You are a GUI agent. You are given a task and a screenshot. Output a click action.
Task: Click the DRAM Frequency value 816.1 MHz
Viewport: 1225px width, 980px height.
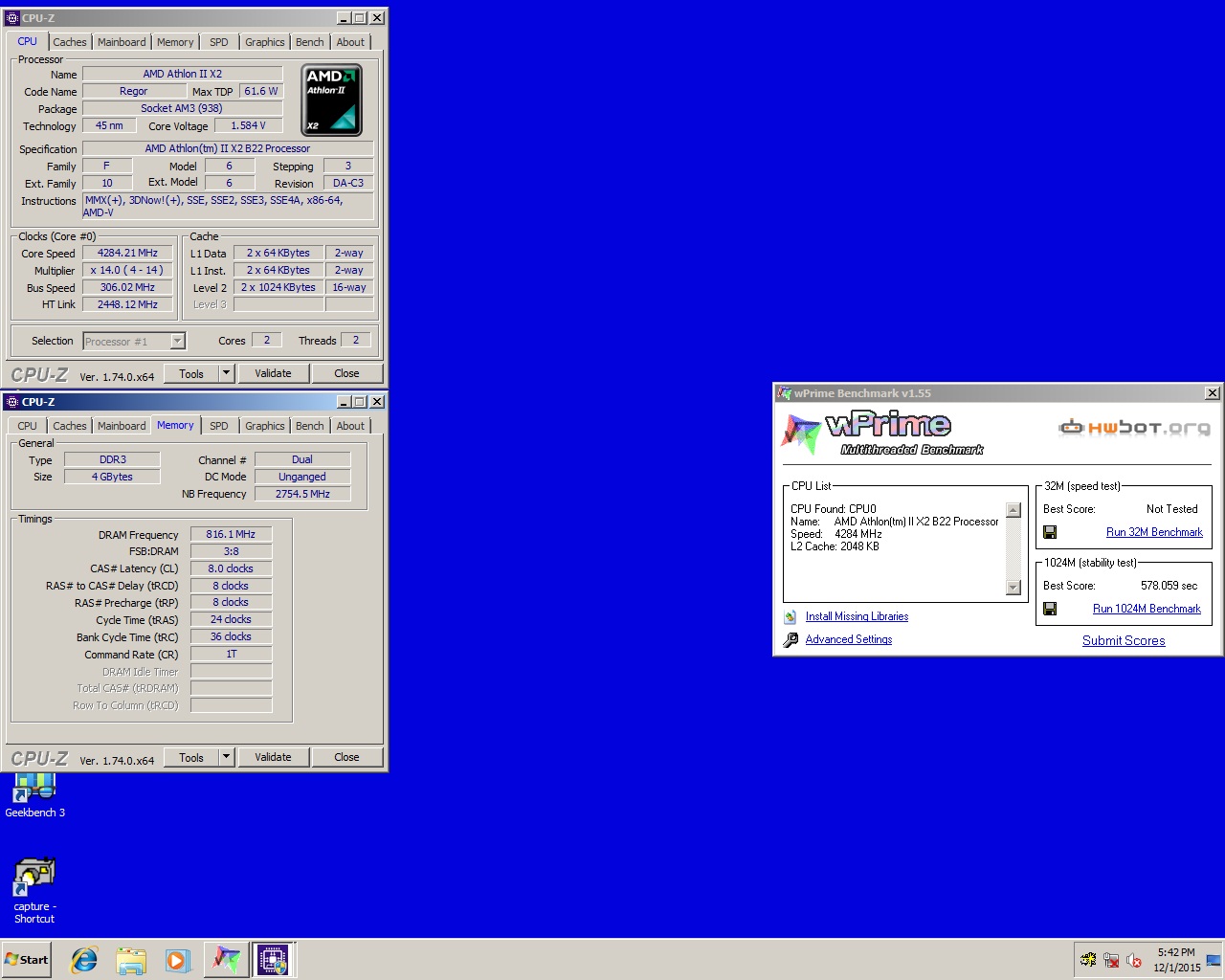(231, 534)
